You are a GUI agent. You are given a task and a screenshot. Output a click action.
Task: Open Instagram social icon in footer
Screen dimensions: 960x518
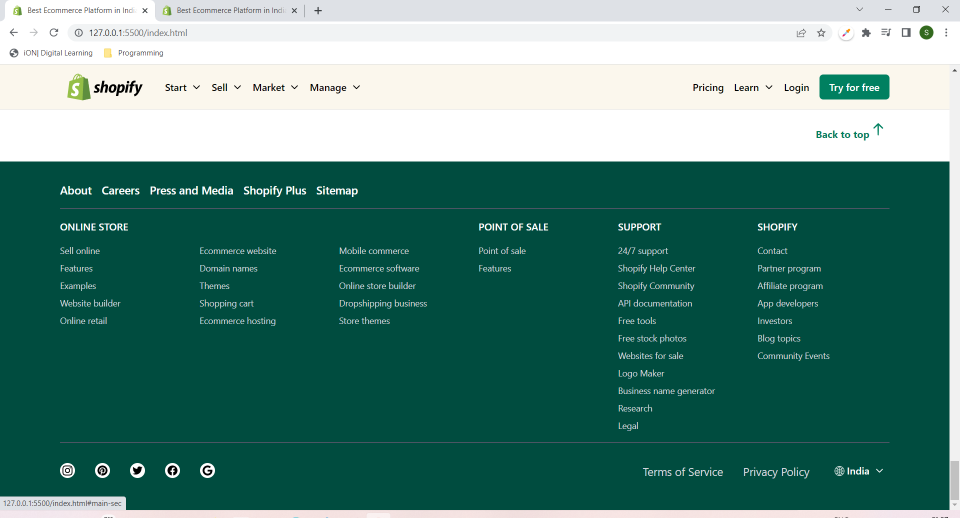coord(67,470)
